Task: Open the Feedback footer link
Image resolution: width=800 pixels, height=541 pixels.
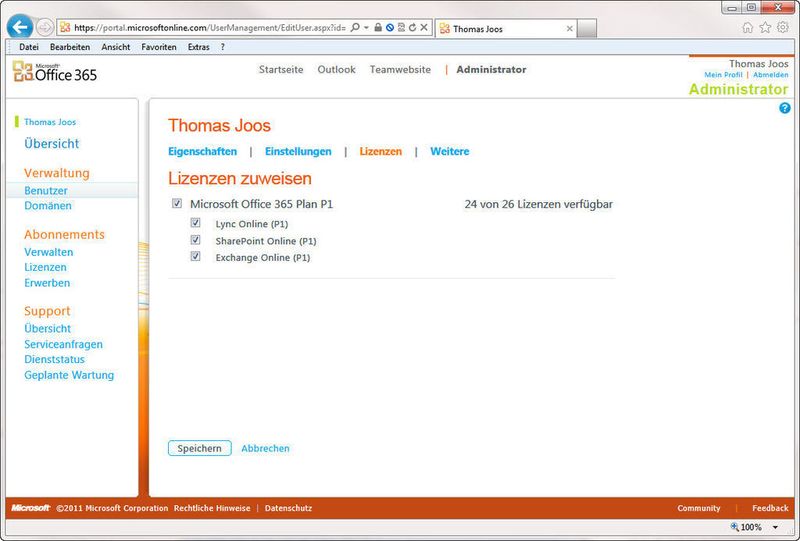Action: pos(770,508)
